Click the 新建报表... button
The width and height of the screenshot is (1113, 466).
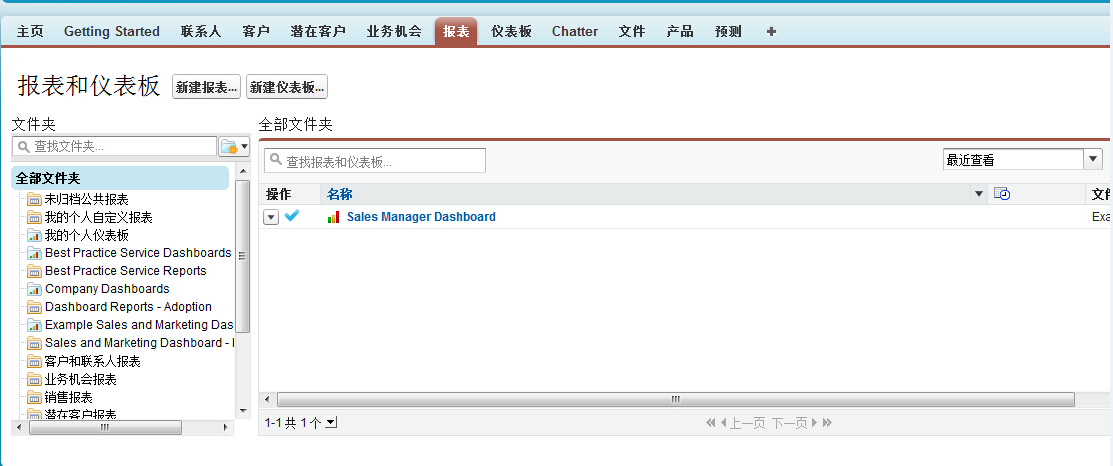(207, 88)
